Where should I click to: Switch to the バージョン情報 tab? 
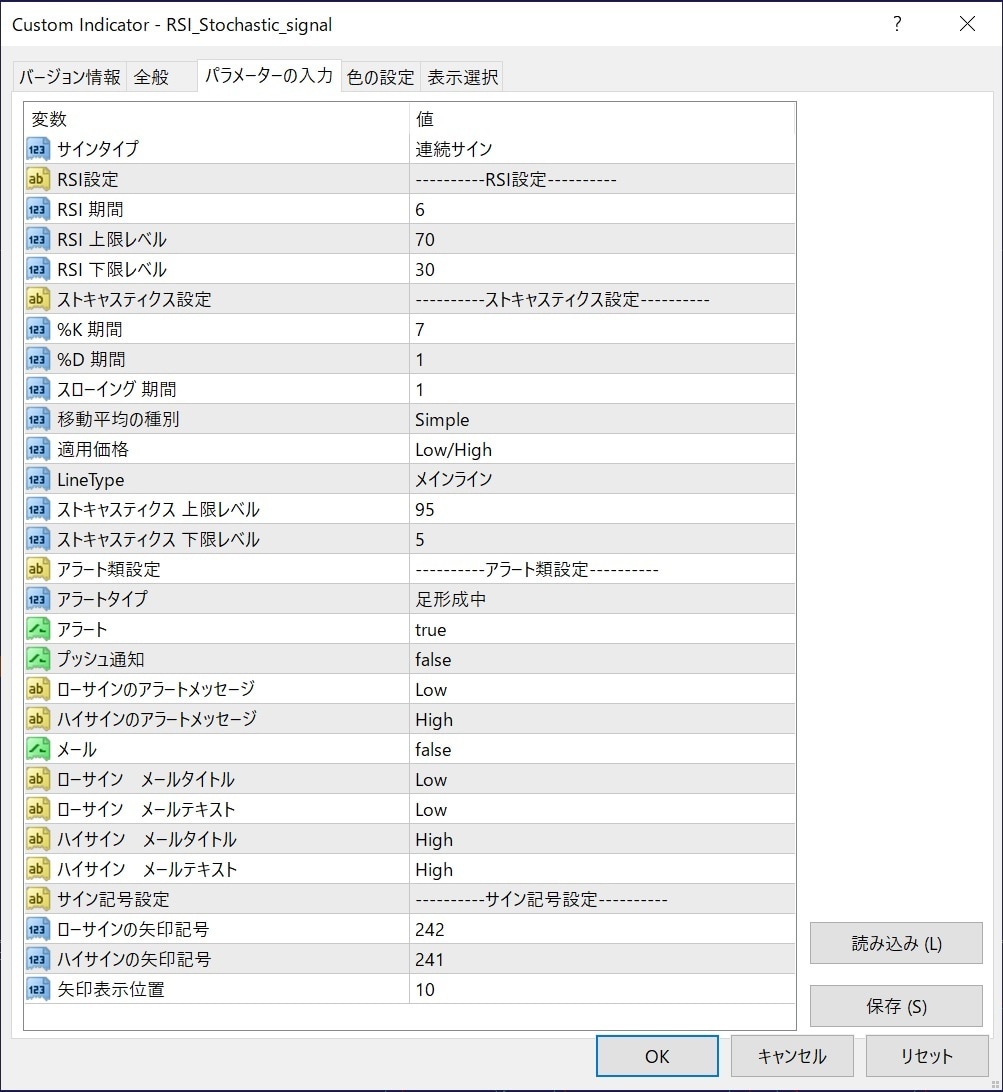coord(70,77)
